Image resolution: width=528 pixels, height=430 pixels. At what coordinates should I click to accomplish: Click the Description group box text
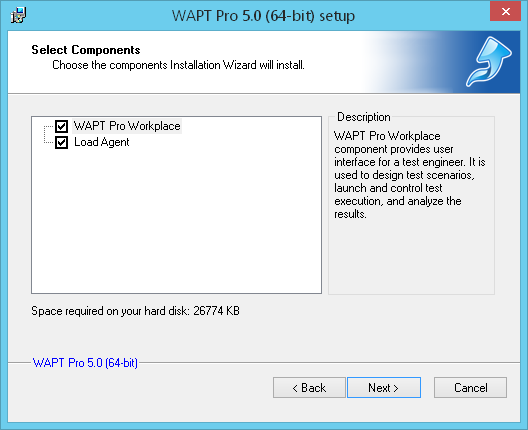point(409,175)
